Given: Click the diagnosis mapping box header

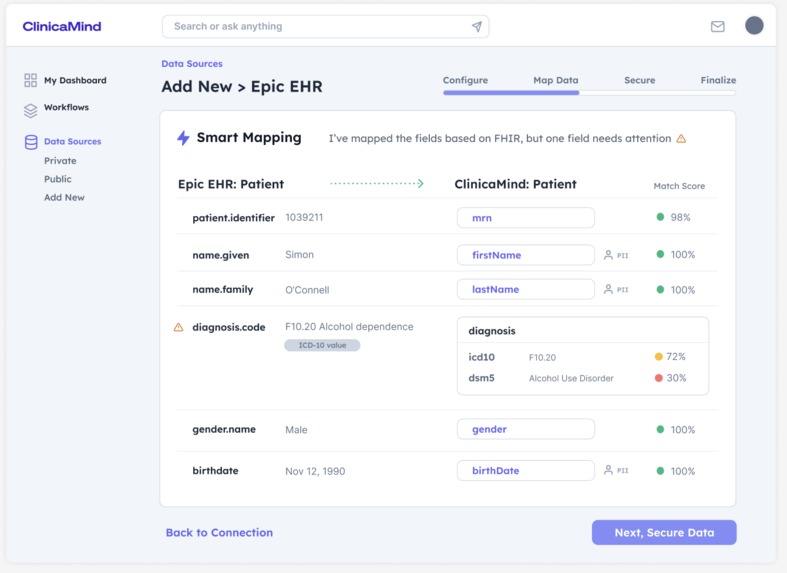Looking at the screenshot, I should [x=583, y=331].
